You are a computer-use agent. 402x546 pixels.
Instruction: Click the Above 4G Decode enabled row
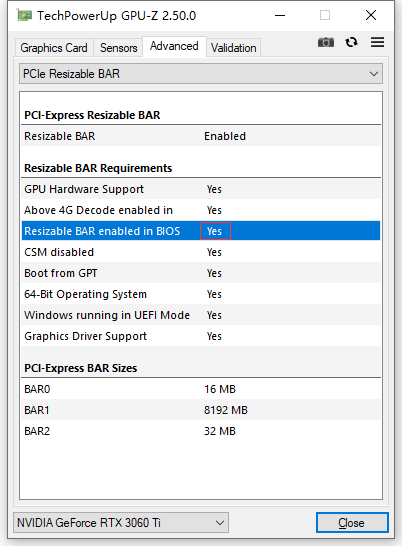click(201, 210)
